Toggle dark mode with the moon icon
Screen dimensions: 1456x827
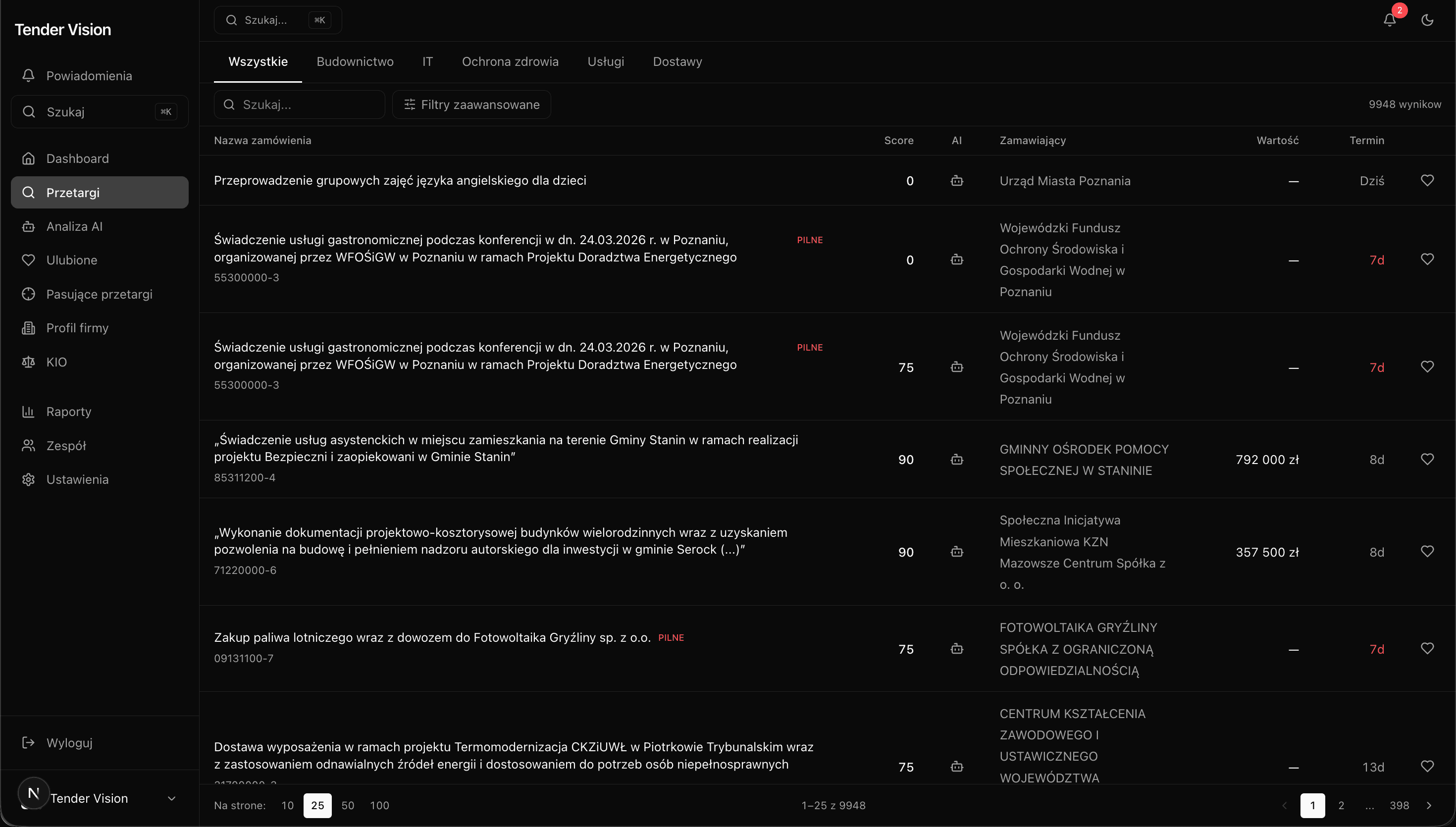click(x=1427, y=20)
